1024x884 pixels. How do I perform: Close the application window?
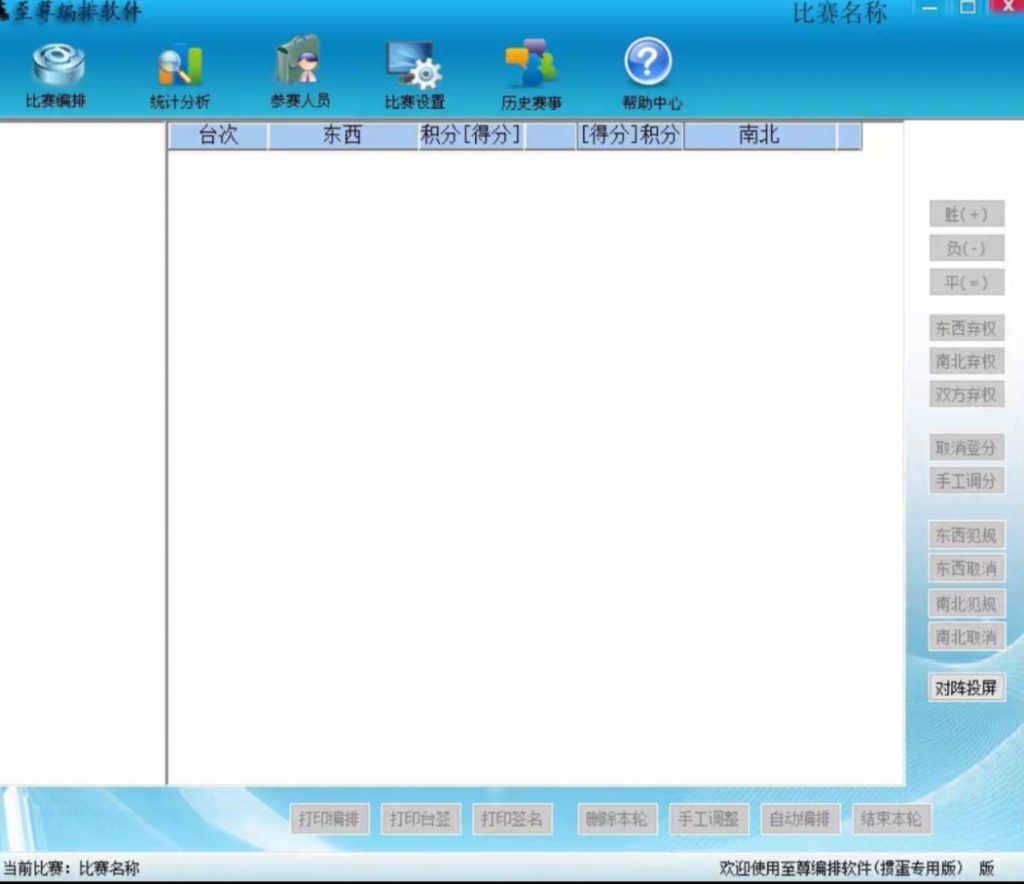(x=1006, y=7)
